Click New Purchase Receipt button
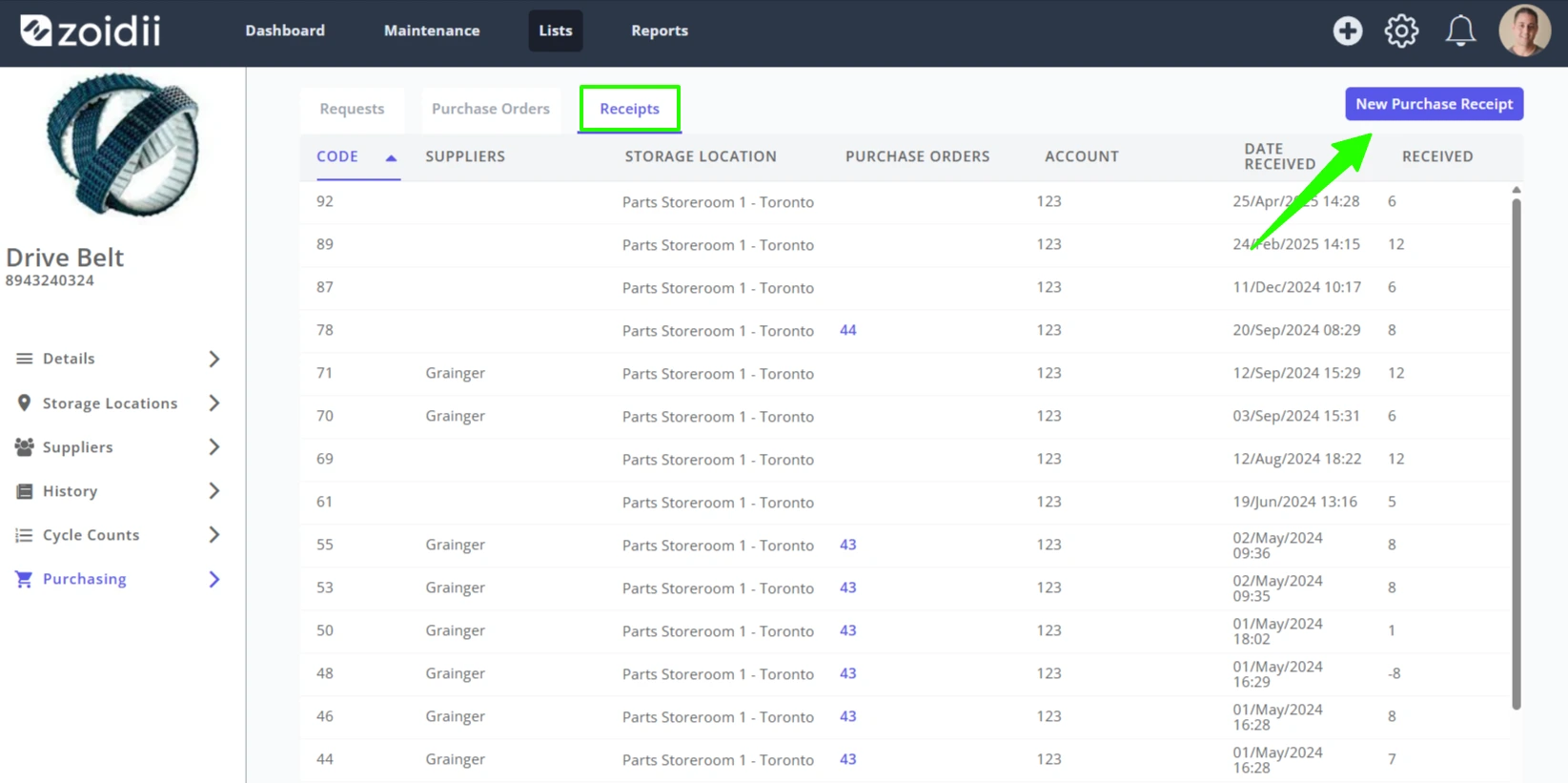1568x783 pixels. [x=1434, y=104]
